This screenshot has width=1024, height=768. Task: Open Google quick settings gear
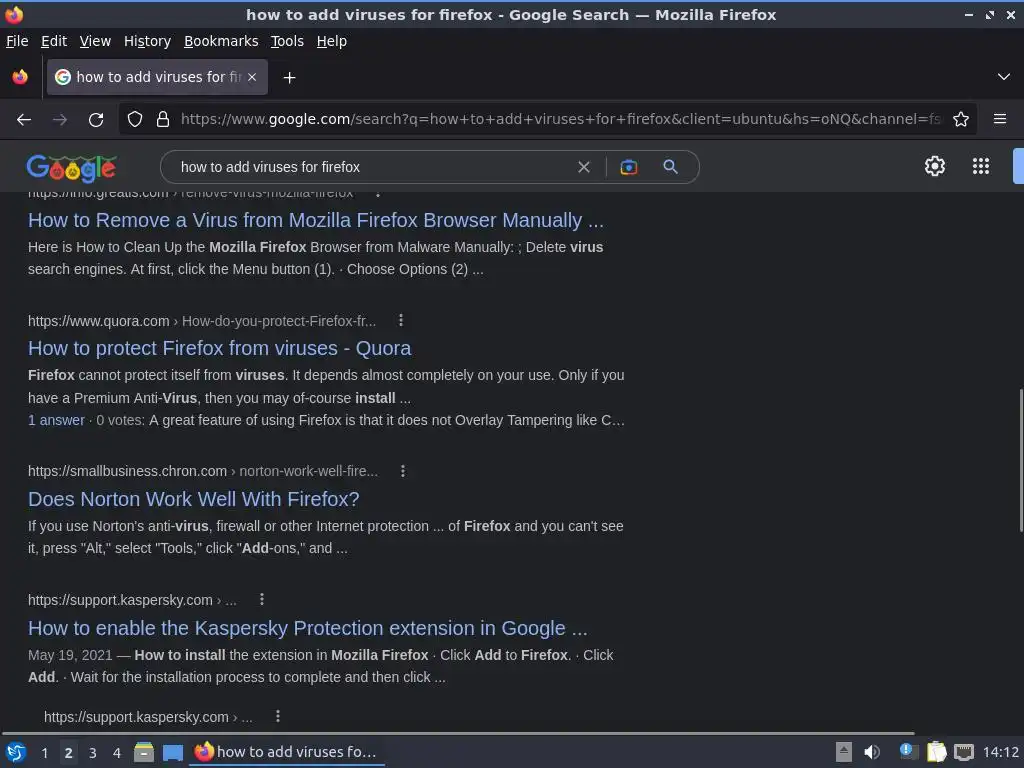click(935, 167)
